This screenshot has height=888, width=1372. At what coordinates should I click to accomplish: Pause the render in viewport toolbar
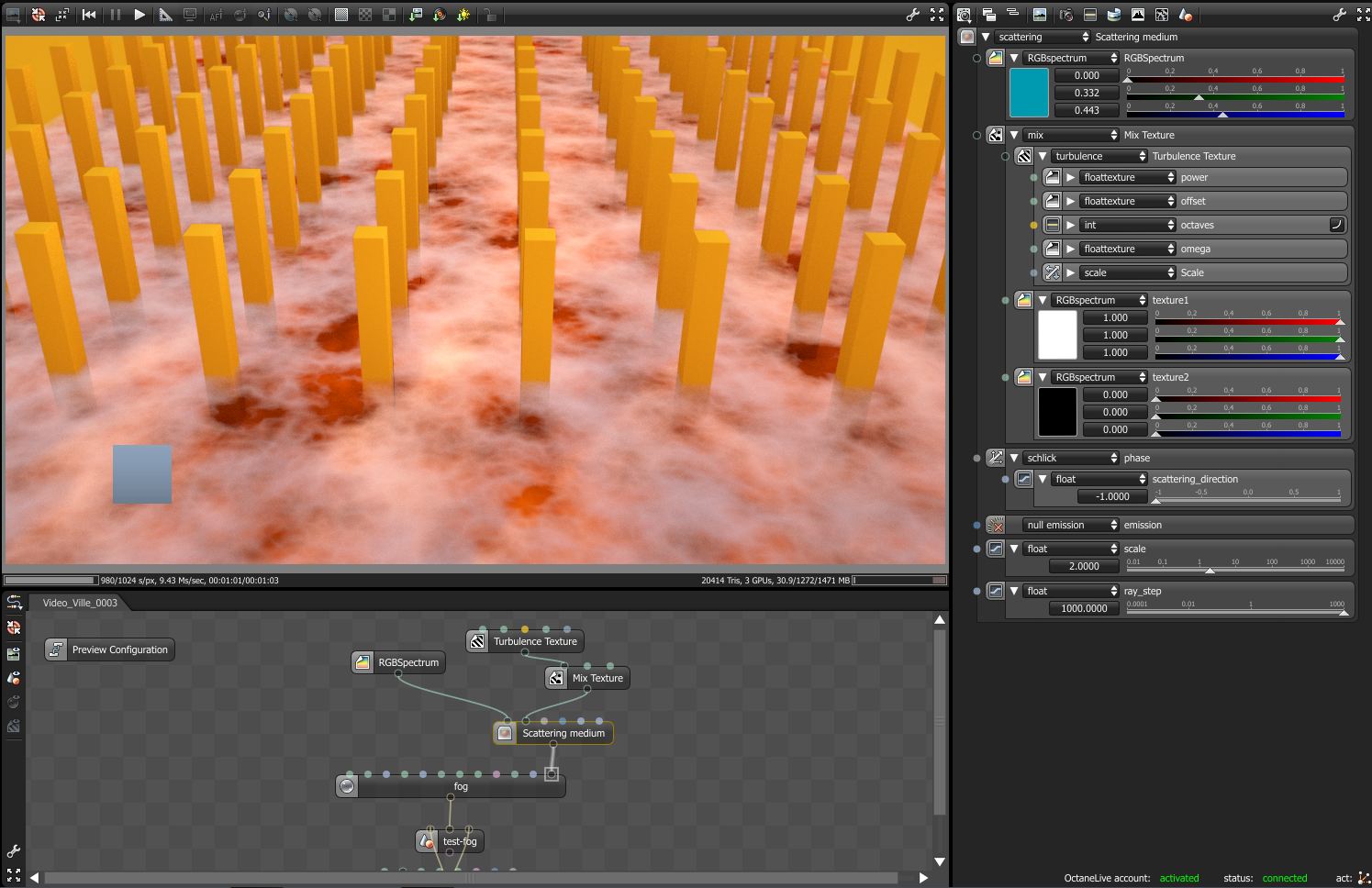point(115,15)
